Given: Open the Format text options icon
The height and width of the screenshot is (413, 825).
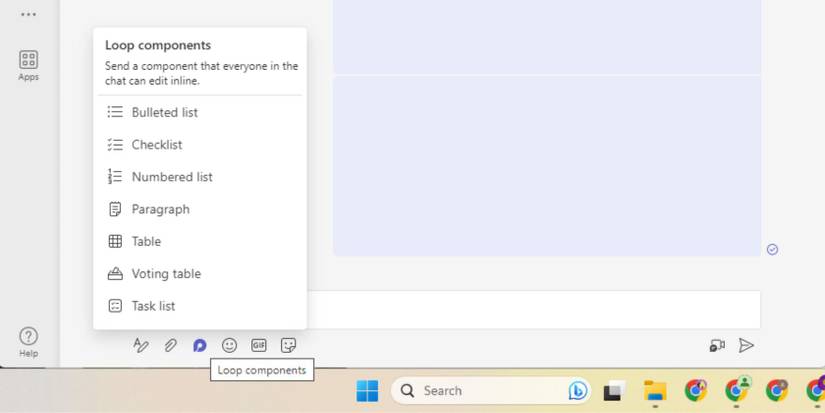Looking at the screenshot, I should click(x=140, y=345).
